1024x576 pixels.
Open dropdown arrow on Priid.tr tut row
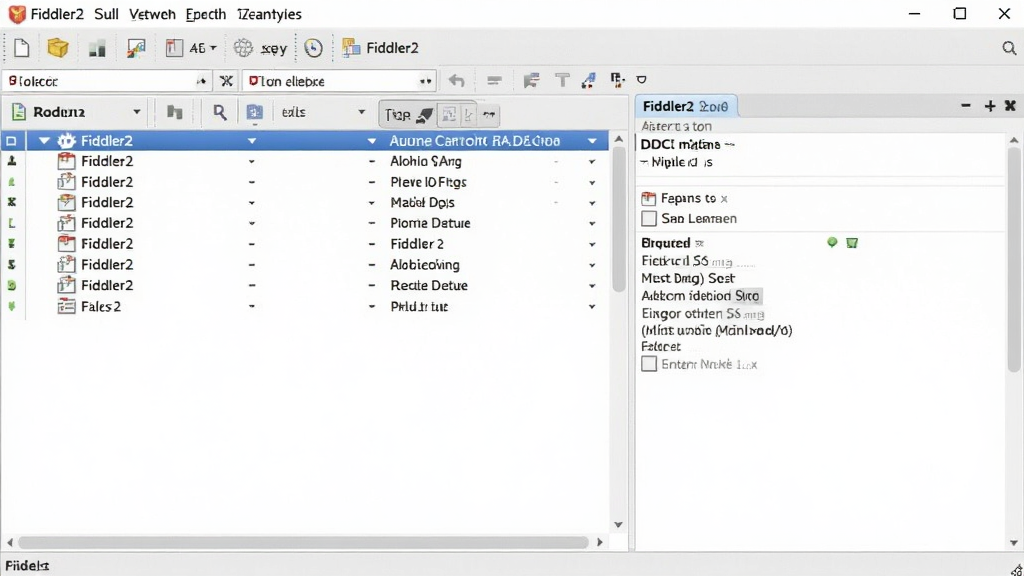pyautogui.click(x=592, y=306)
